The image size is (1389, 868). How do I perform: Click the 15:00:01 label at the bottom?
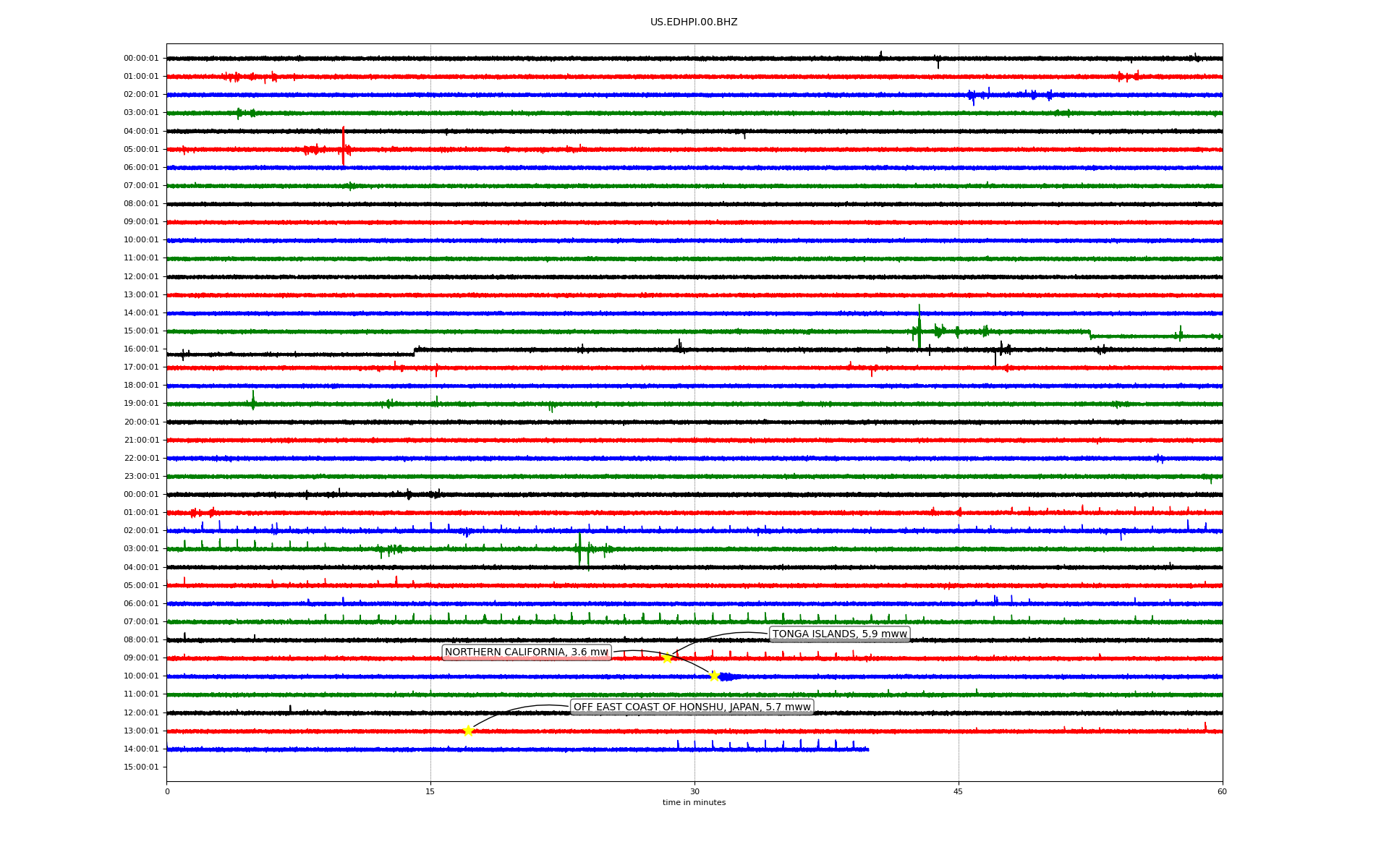pyautogui.click(x=141, y=767)
